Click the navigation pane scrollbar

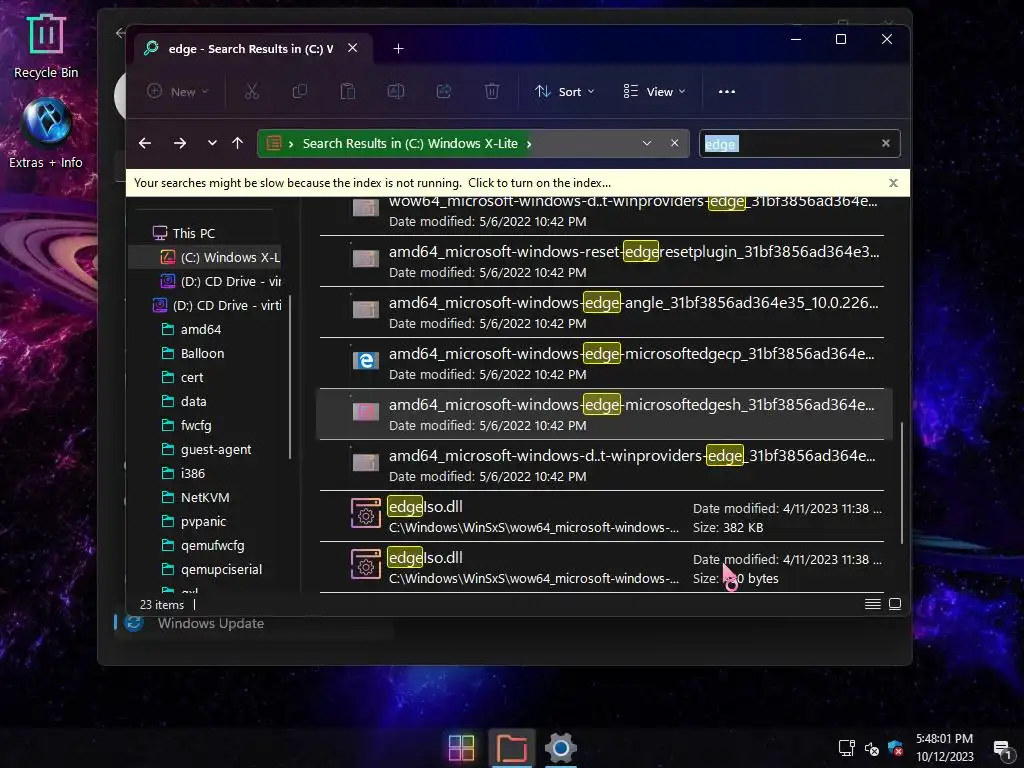289,377
